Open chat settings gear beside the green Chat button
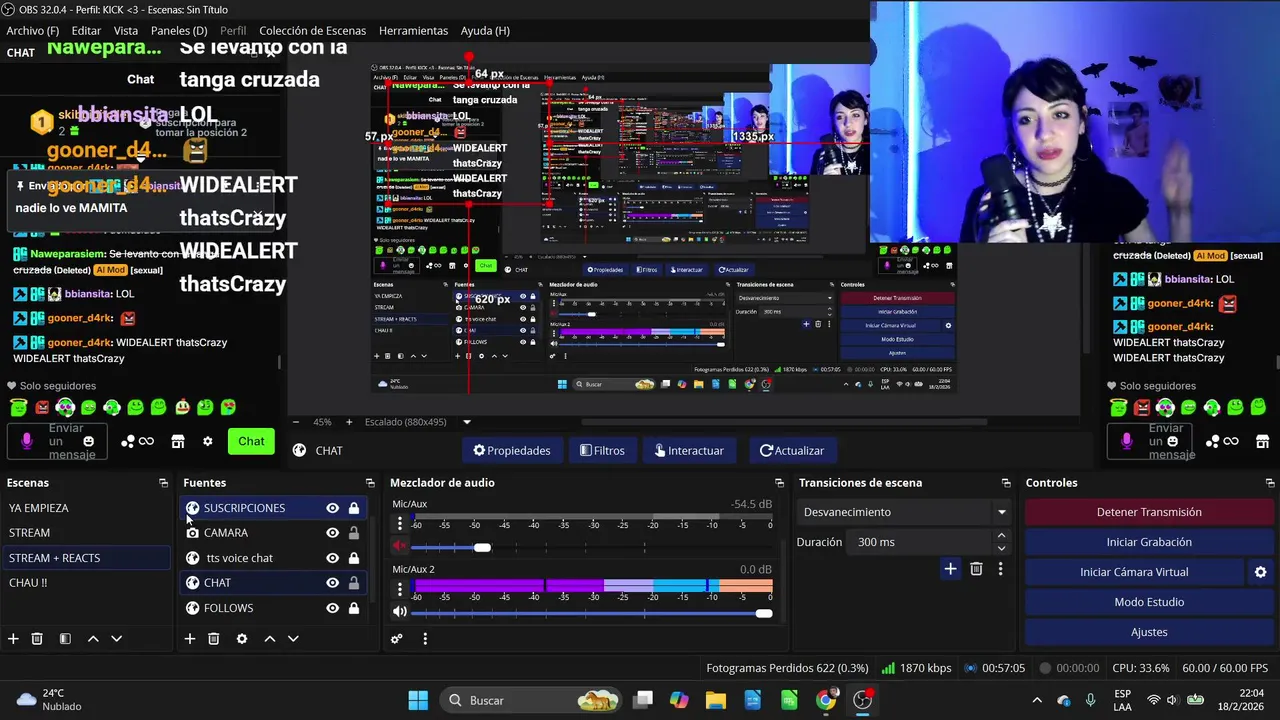1280x720 pixels. click(208, 441)
